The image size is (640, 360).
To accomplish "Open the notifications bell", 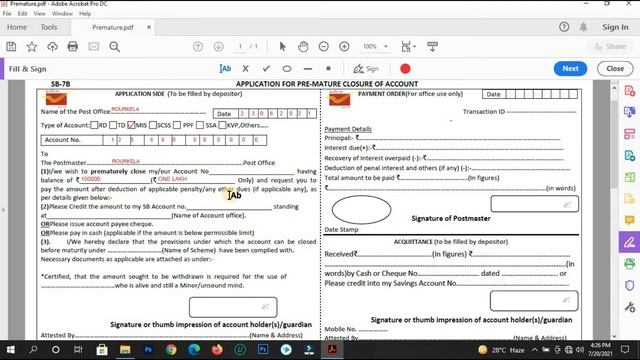I will coord(583,27).
